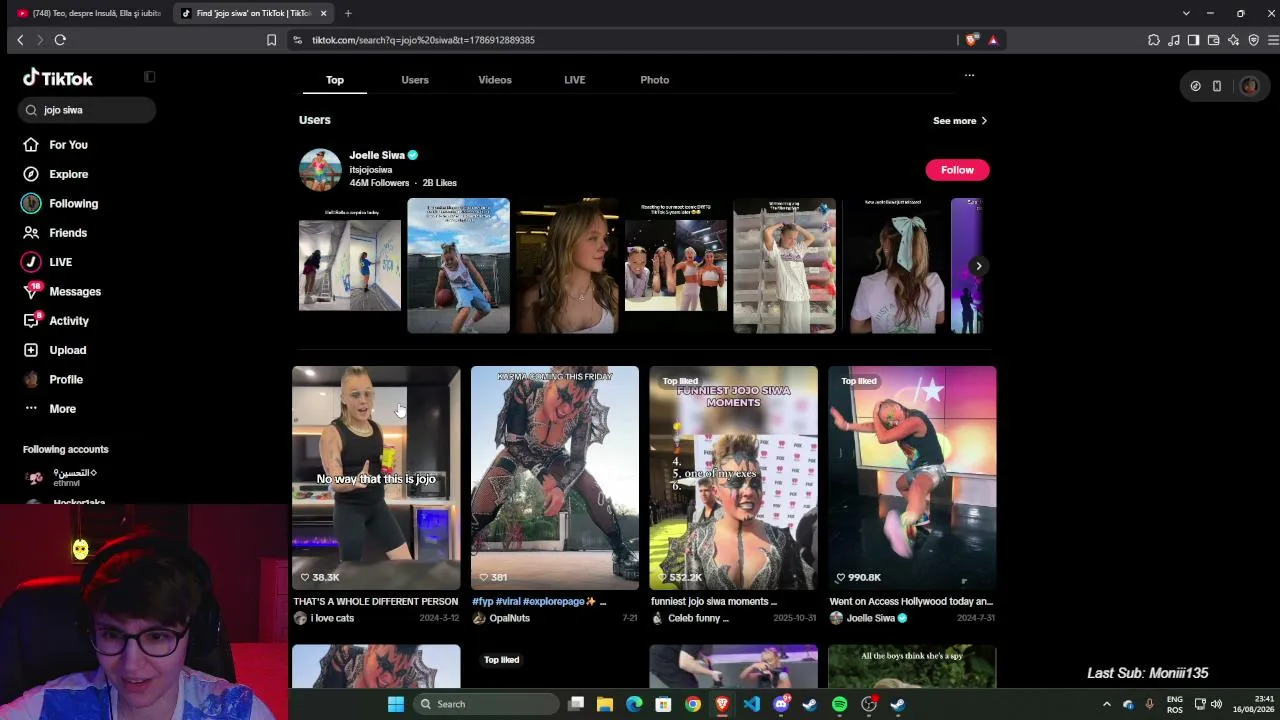1280x720 pixels.
Task: Open the Windows Start menu
Action: (x=396, y=704)
